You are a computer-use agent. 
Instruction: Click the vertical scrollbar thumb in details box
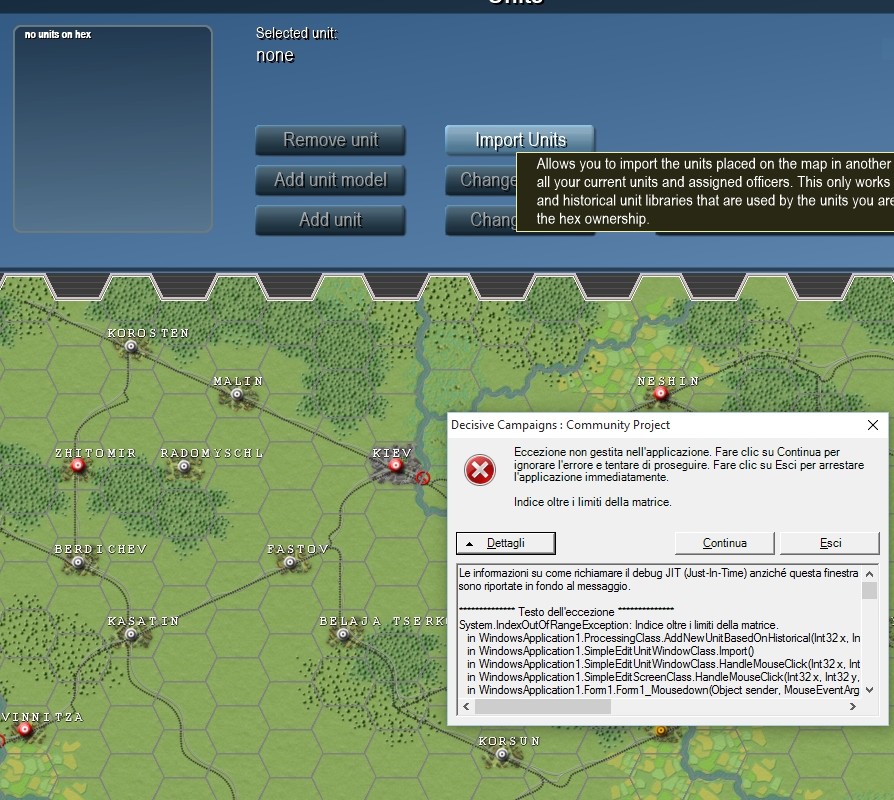click(x=869, y=590)
